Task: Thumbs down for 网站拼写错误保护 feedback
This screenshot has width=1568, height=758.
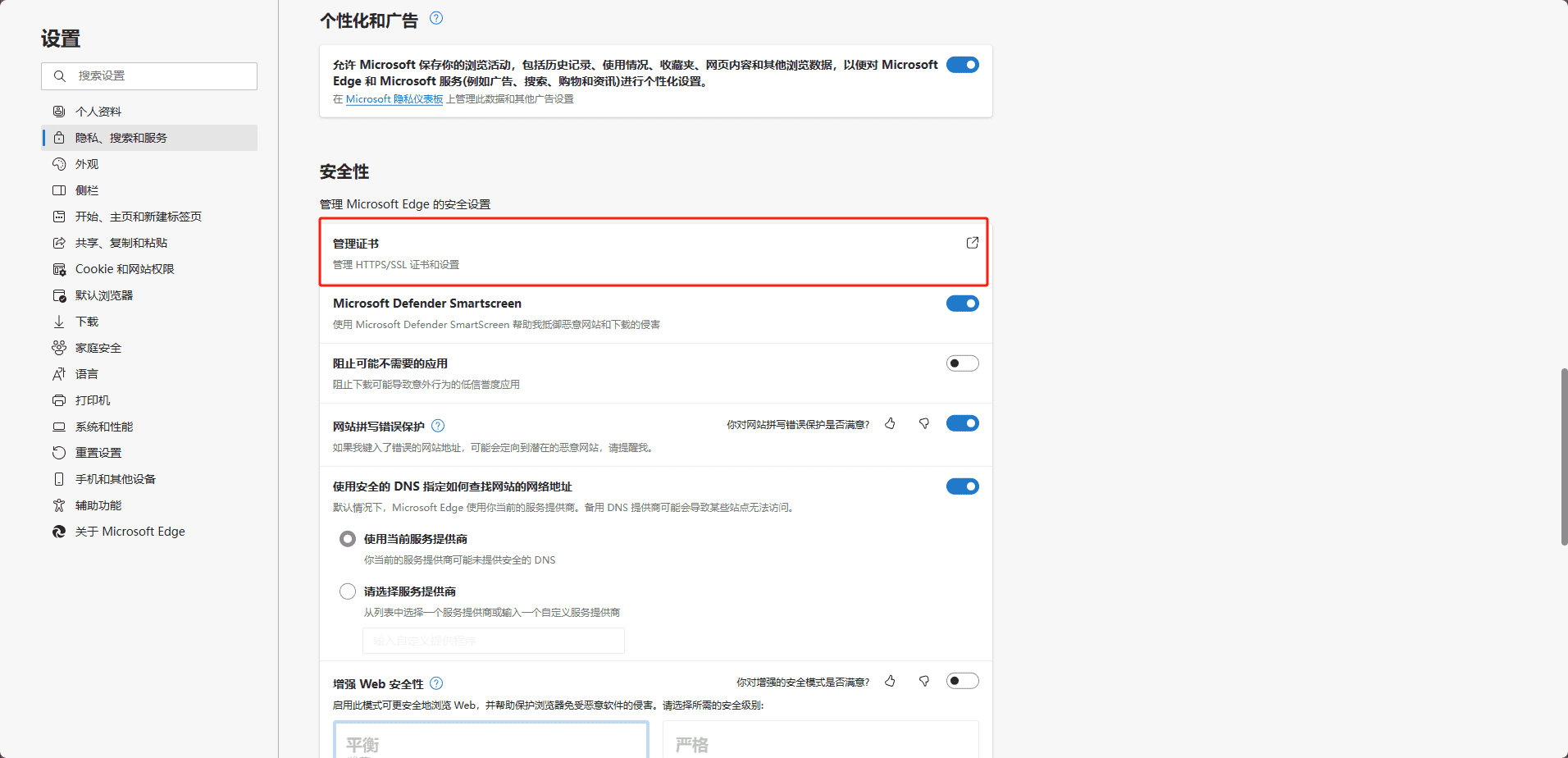Action: [924, 424]
